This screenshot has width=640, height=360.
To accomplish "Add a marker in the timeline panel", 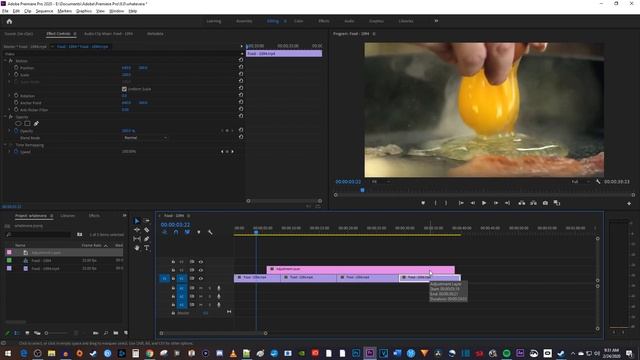I will click(x=199, y=232).
